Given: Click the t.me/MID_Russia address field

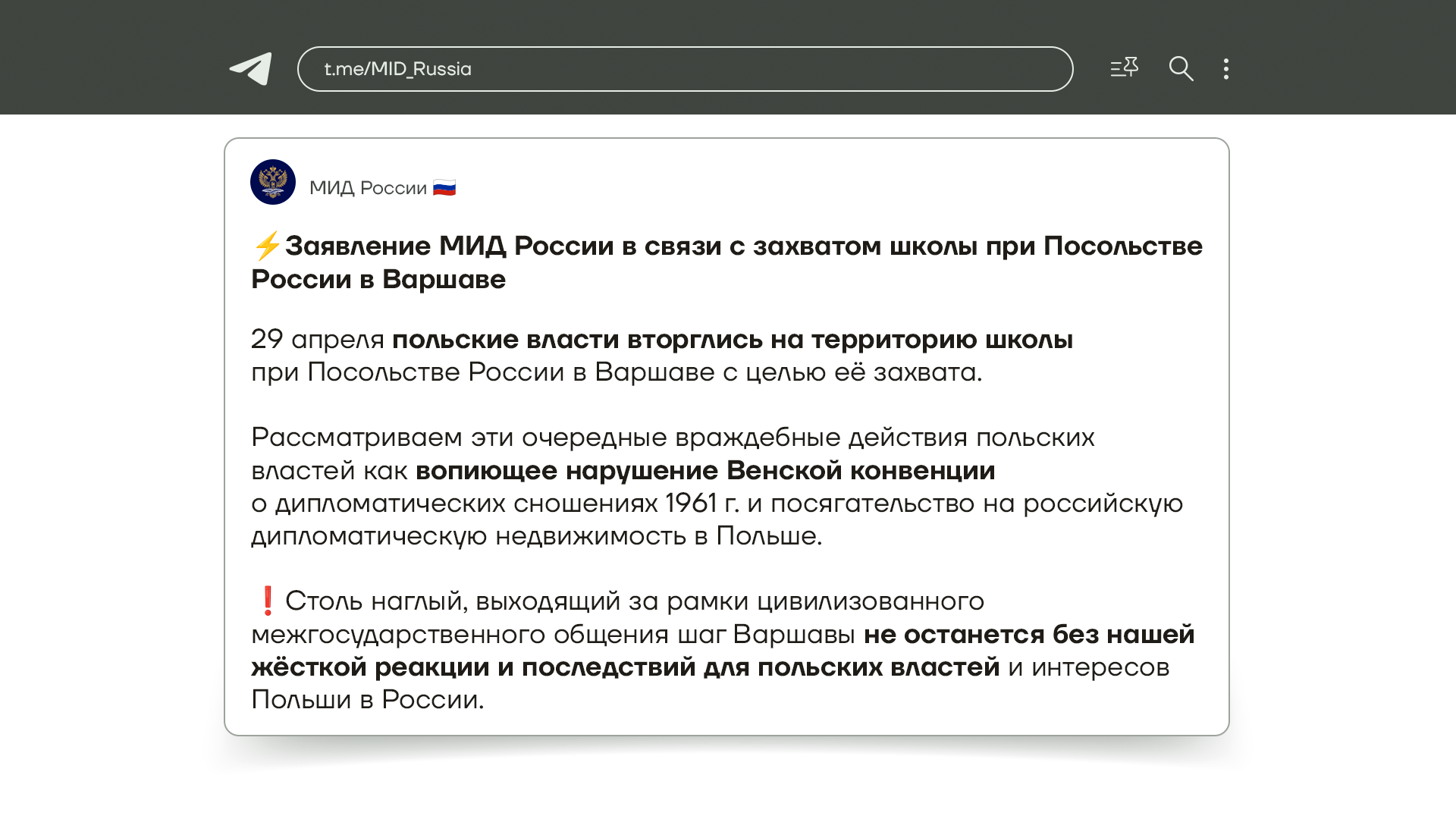Looking at the screenshot, I should pyautogui.click(x=684, y=69).
